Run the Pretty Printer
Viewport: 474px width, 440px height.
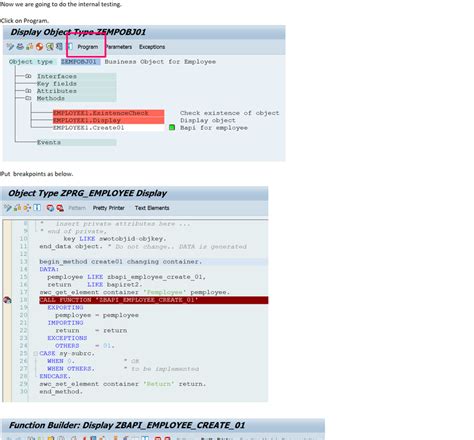click(109, 208)
